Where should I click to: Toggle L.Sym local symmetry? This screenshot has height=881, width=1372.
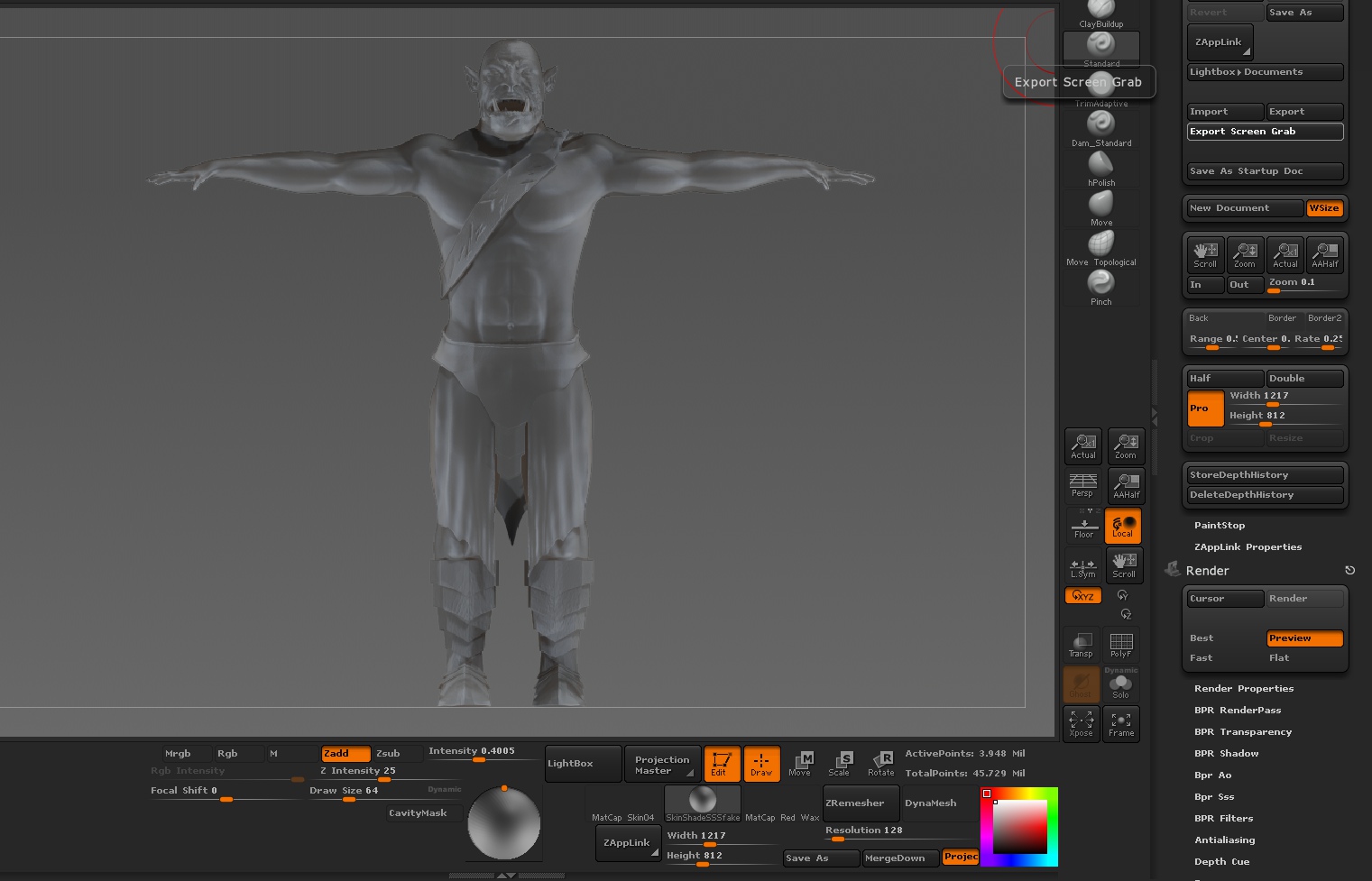coord(1083,564)
